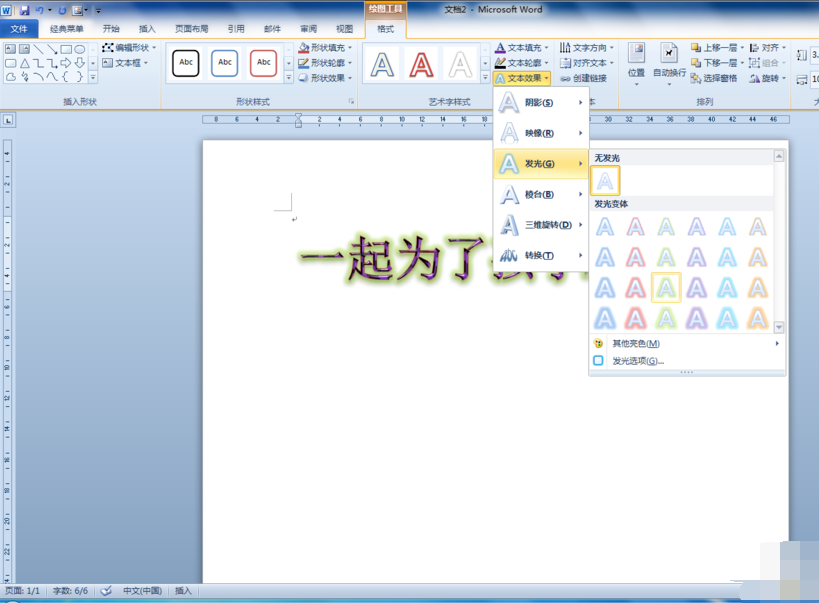Image resolution: width=819 pixels, height=603 pixels.
Task: Click the 文本效果 text effects button
Action: tap(521, 78)
